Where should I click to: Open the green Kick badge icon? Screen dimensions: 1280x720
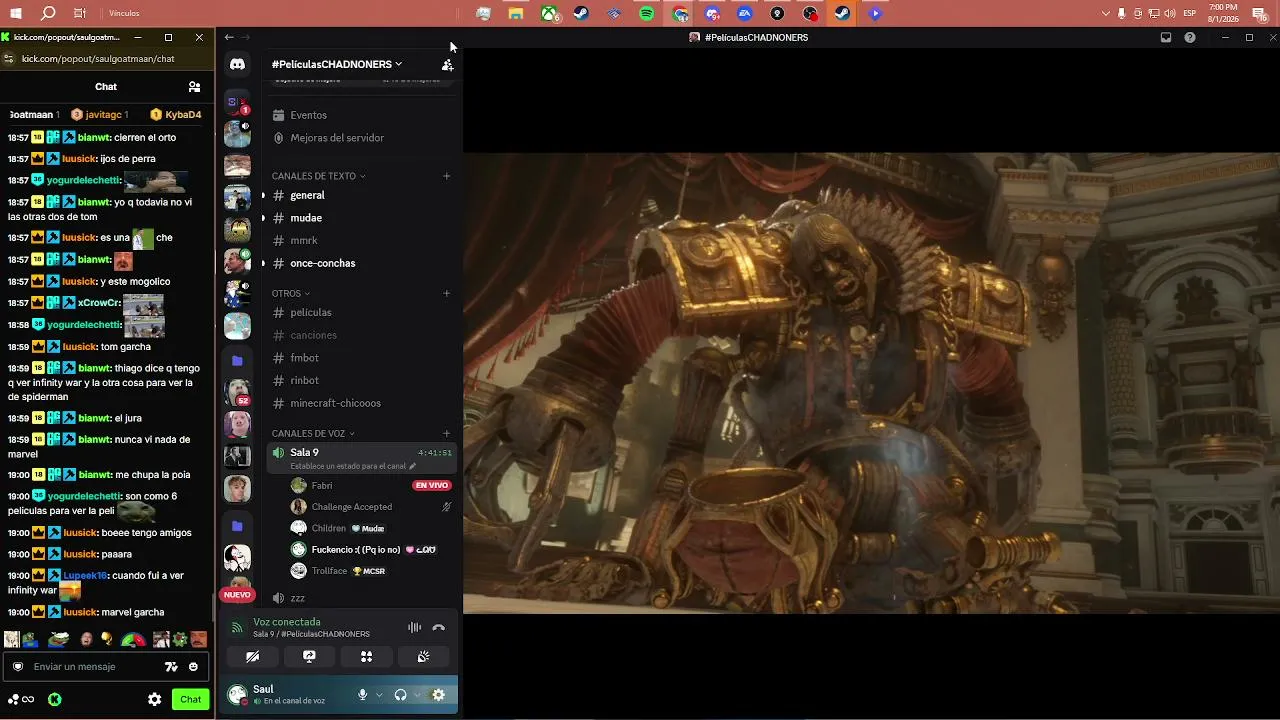(x=55, y=700)
